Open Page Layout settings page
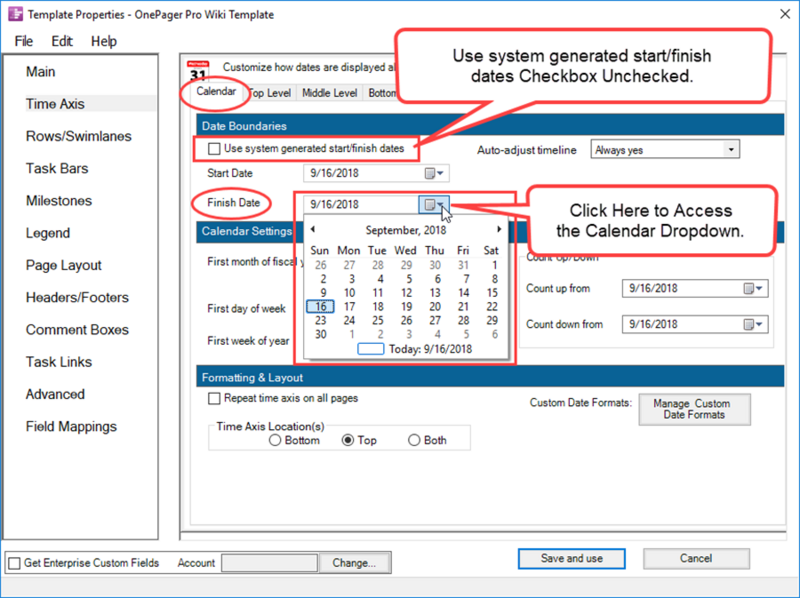The width and height of the screenshot is (800, 598). coord(64,266)
